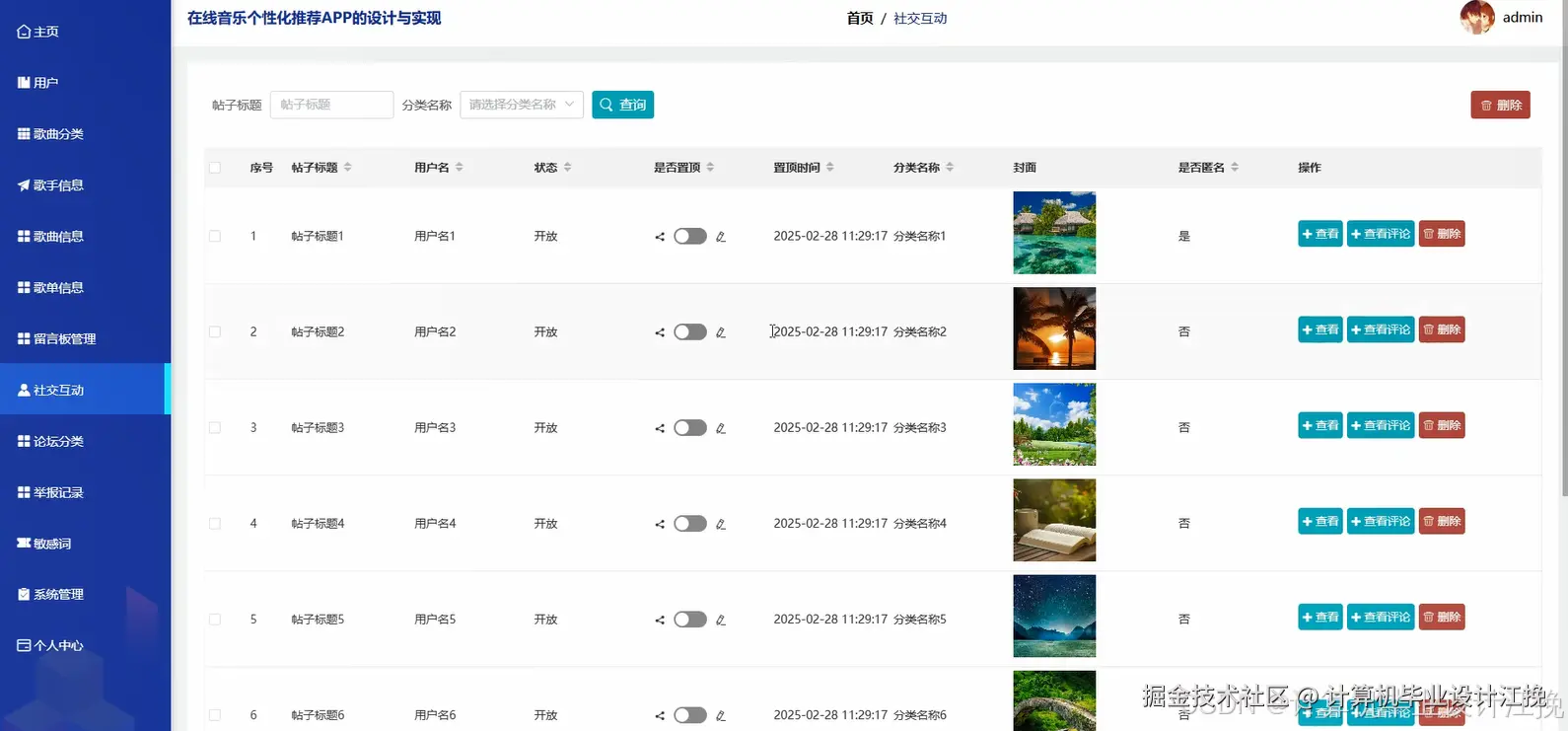
Task: Click the share icon in 帖子标题3 row
Action: pos(660,428)
